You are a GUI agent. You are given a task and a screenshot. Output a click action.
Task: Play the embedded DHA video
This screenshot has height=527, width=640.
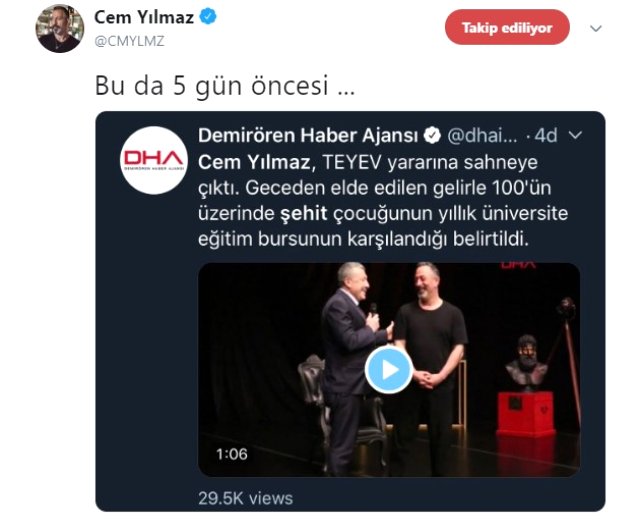click(389, 370)
